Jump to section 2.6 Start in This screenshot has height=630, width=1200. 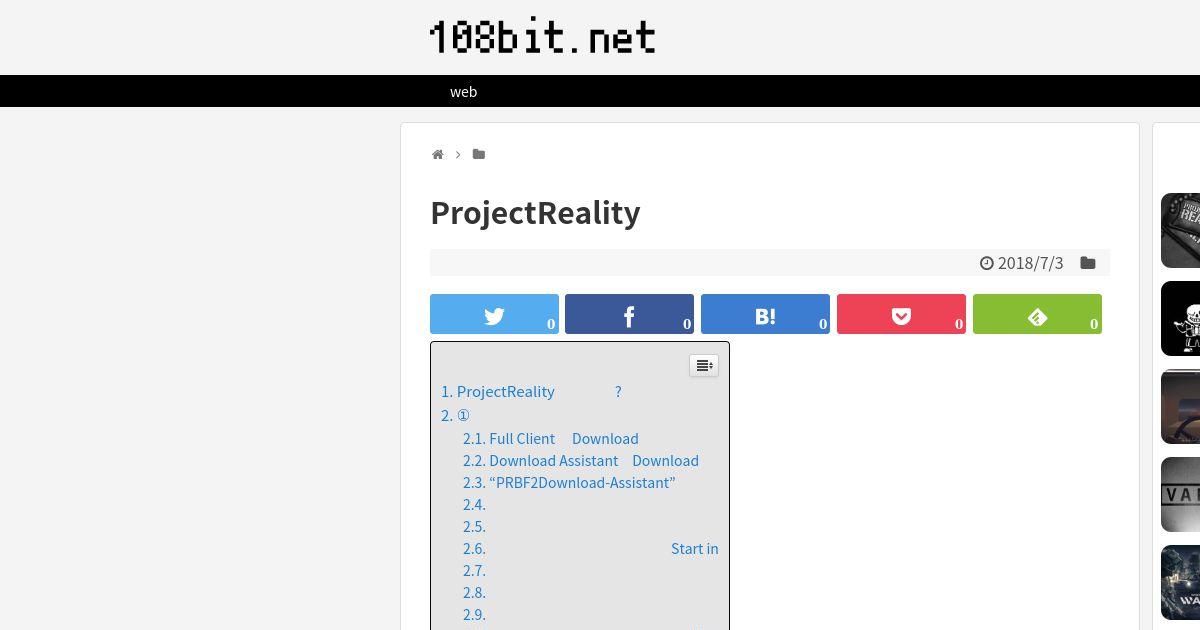pos(590,548)
